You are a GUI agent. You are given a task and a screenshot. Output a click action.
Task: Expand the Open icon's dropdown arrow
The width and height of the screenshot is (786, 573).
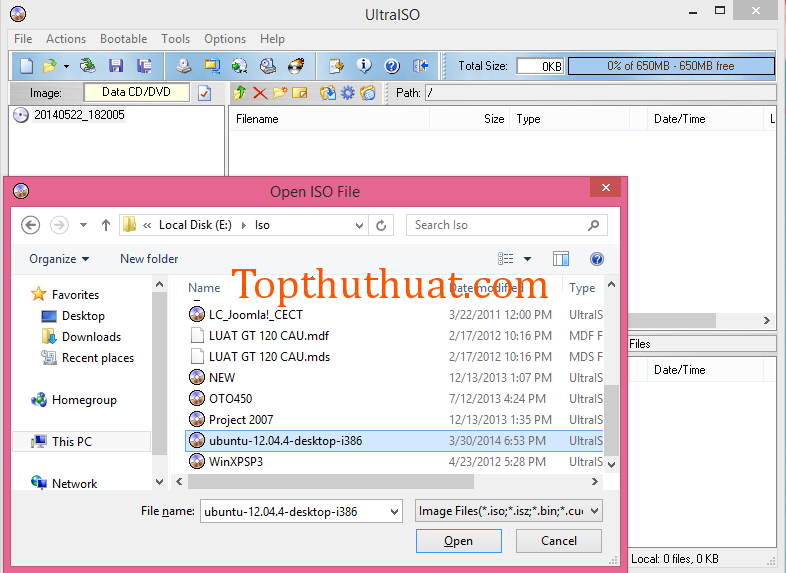point(66,66)
